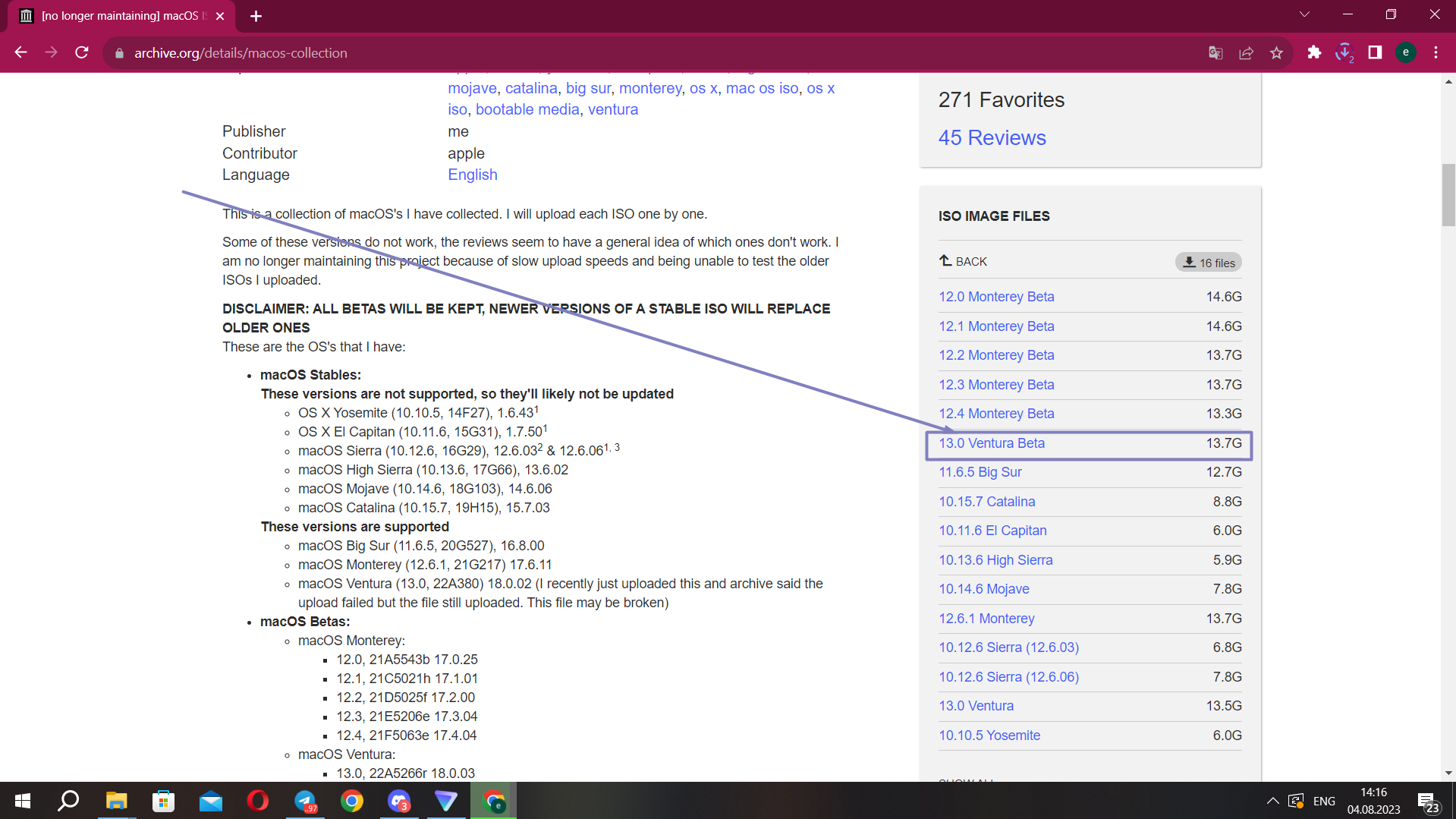Open the Windows Start menu

coord(23,801)
